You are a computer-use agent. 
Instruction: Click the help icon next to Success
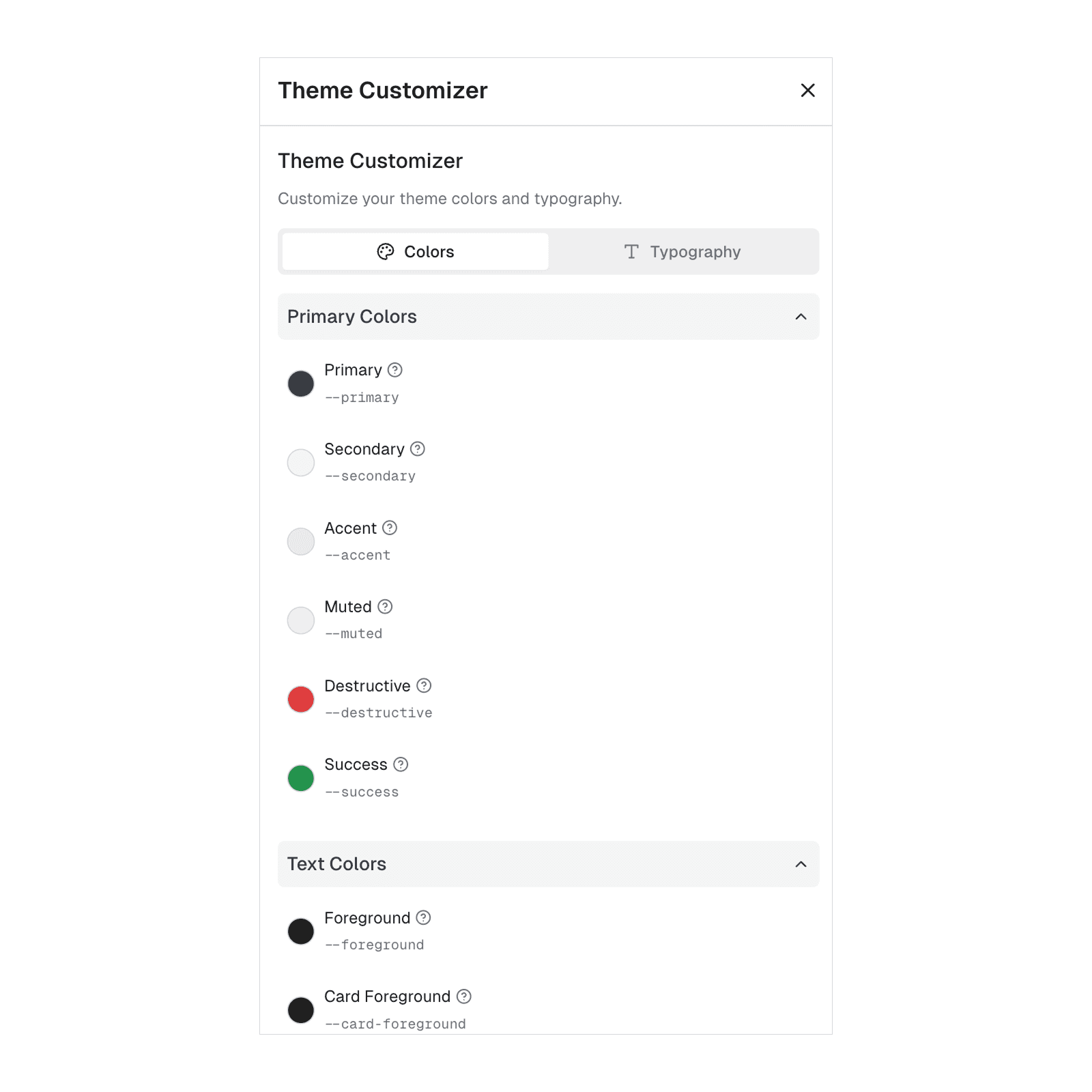[401, 764]
